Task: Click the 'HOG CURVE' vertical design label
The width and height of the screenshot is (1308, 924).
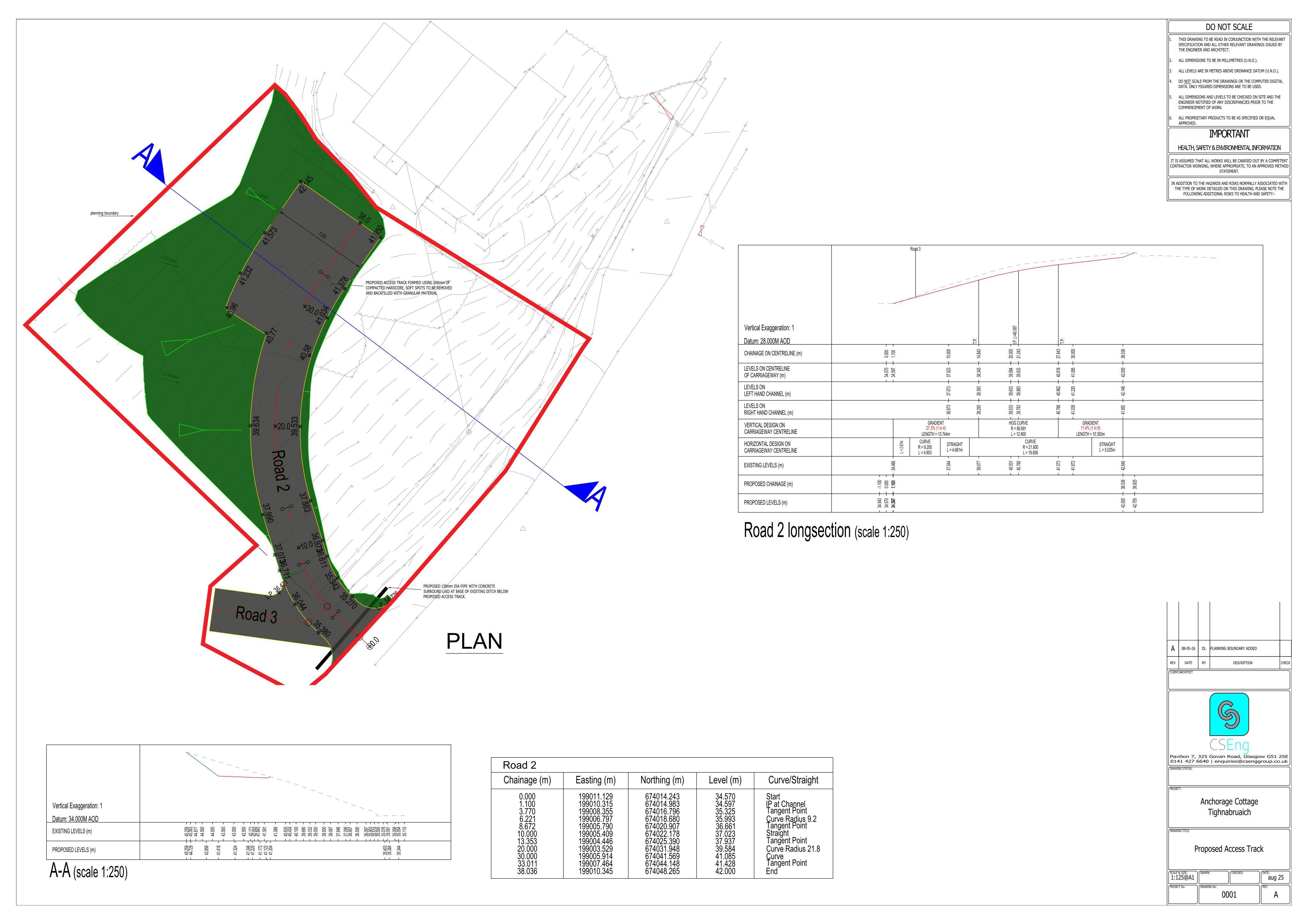Action: point(1018,423)
